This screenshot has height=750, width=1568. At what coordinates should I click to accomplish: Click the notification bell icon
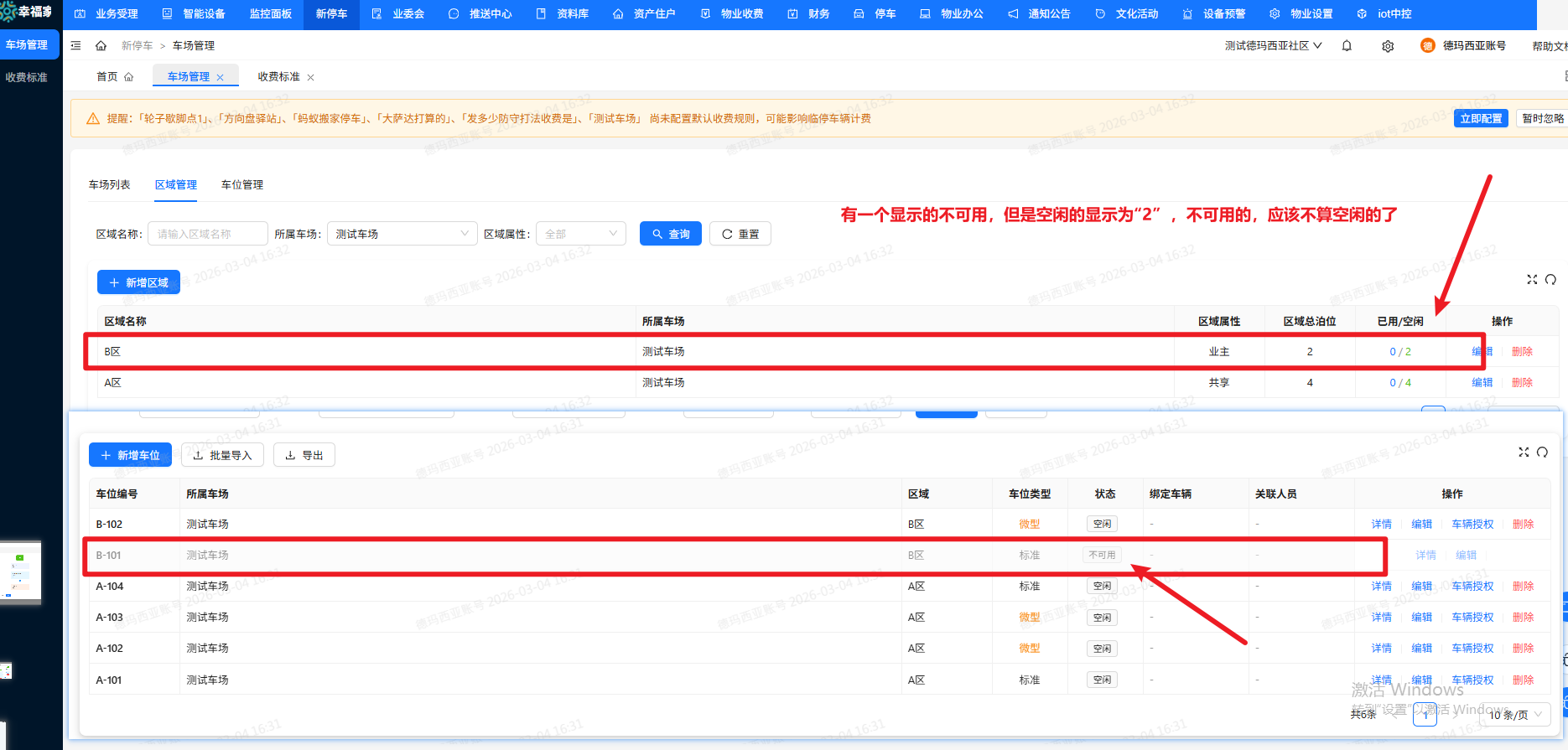[x=1347, y=46]
